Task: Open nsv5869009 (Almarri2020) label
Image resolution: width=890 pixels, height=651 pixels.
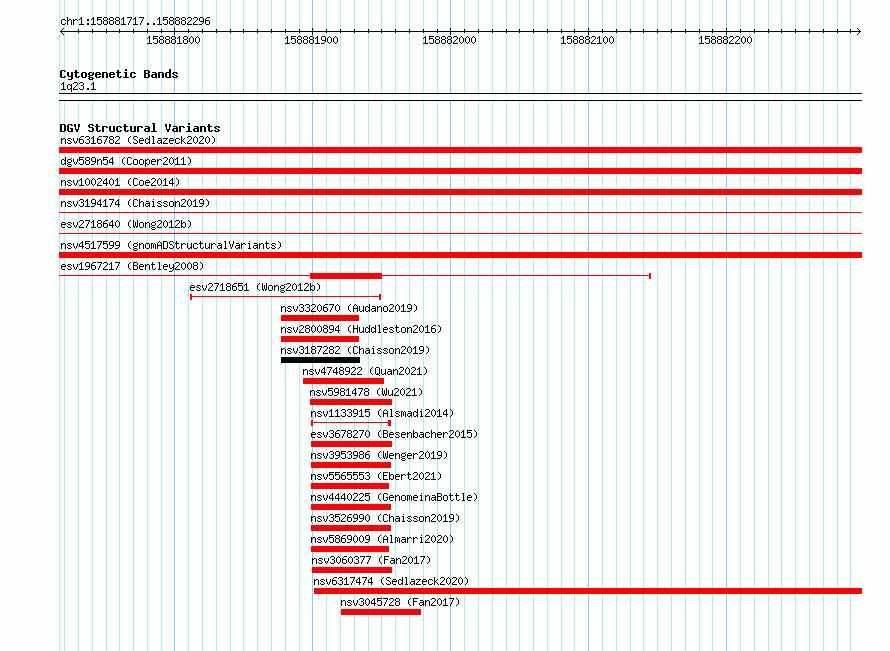Action: [x=382, y=539]
